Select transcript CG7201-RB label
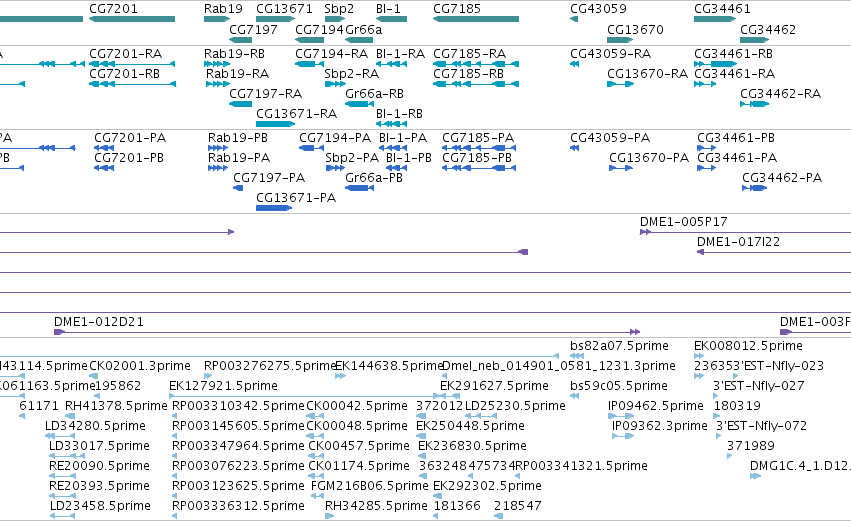The width and height of the screenshot is (851, 521). tap(124, 74)
